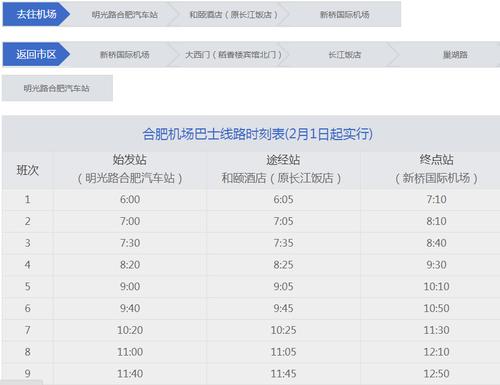Click the 途经站 column header

tap(283, 169)
